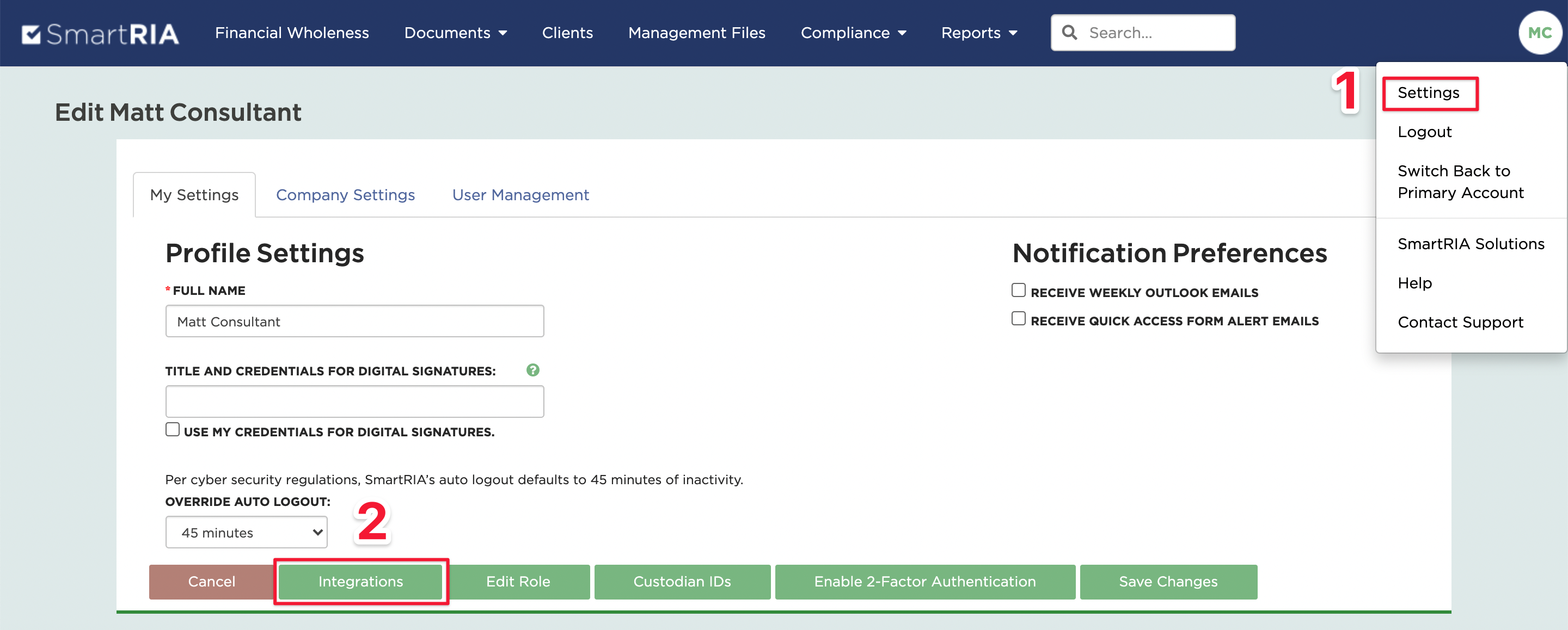Open the Clients page
The height and width of the screenshot is (630, 1568).
[x=567, y=33]
